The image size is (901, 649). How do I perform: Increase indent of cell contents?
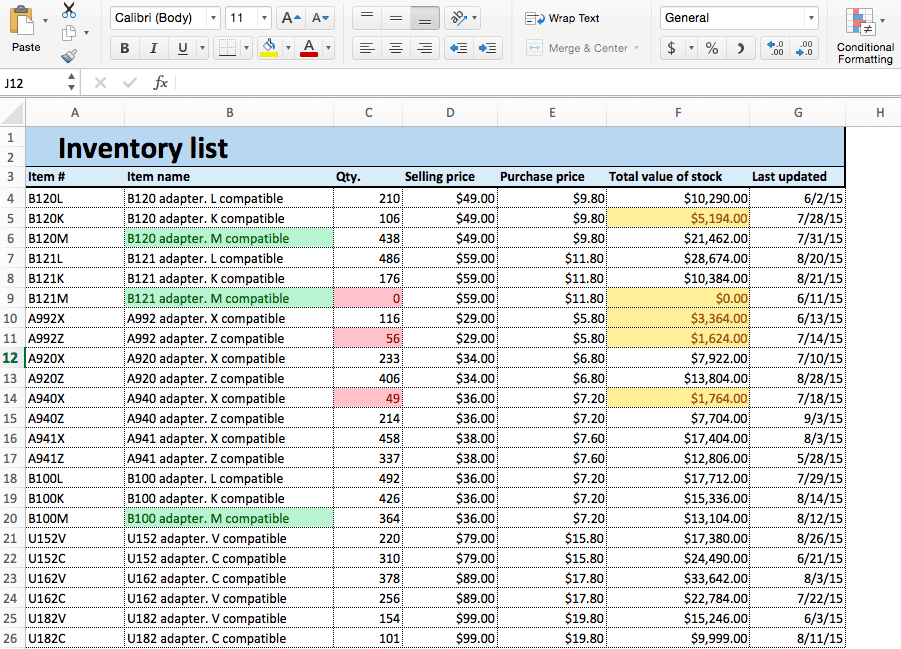pyautogui.click(x=488, y=48)
